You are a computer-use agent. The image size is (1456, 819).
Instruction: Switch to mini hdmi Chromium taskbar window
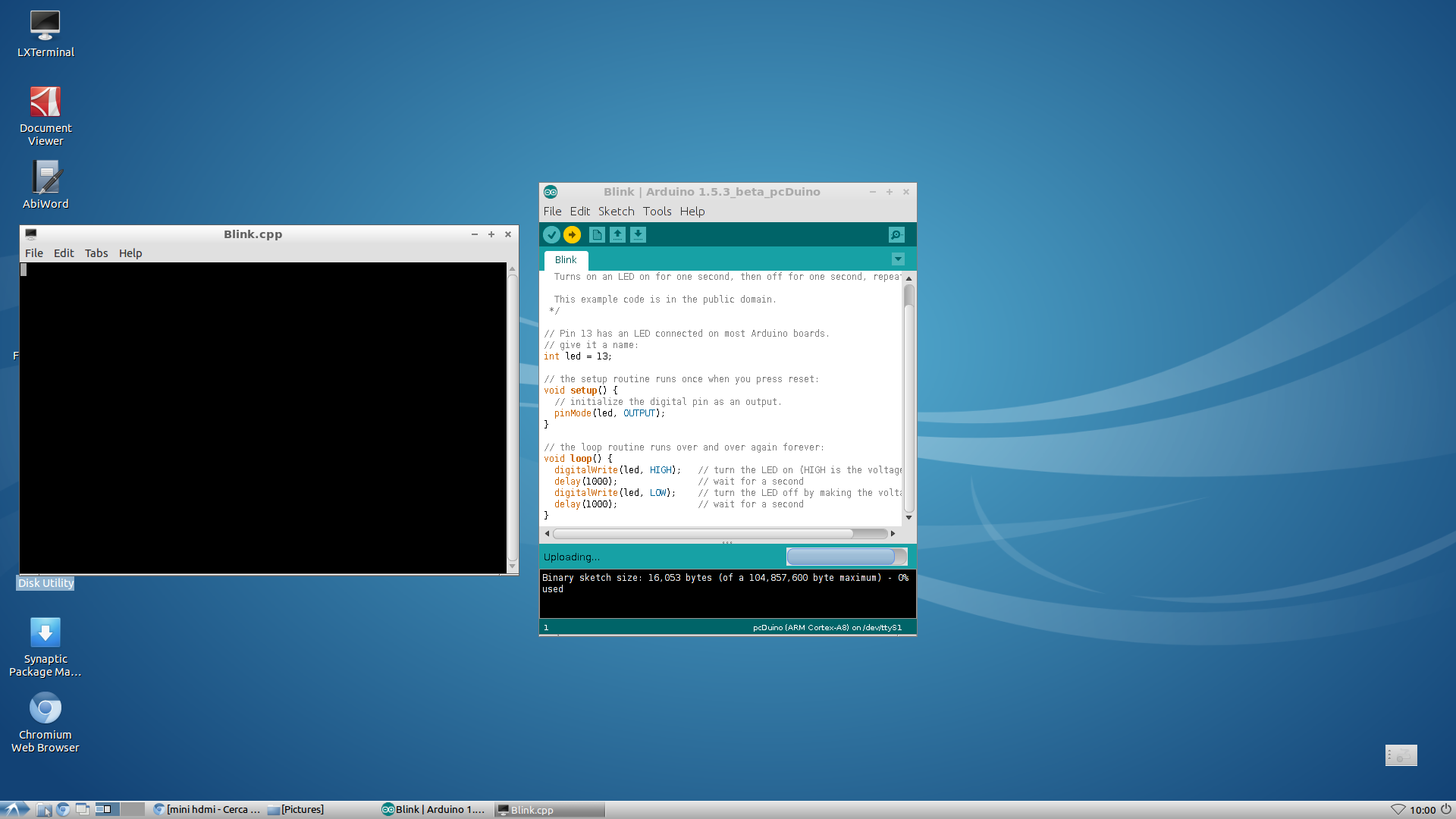[206, 810]
